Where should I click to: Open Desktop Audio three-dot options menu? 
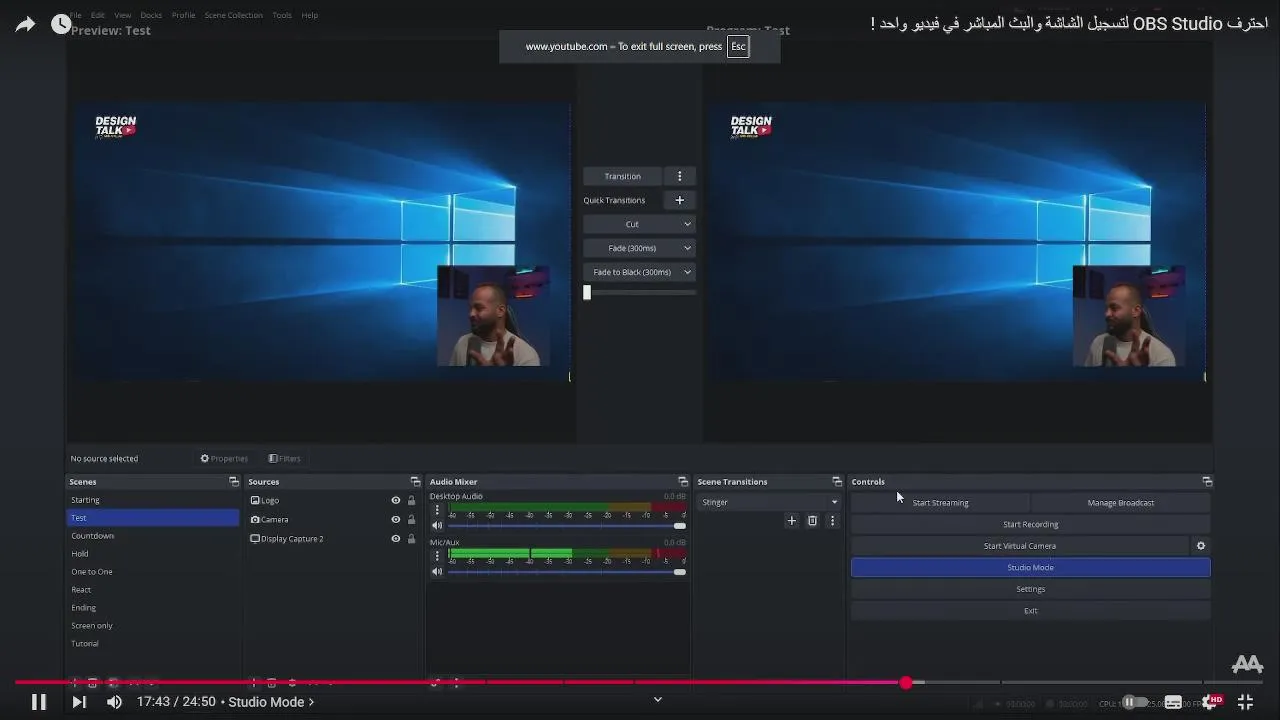(437, 510)
